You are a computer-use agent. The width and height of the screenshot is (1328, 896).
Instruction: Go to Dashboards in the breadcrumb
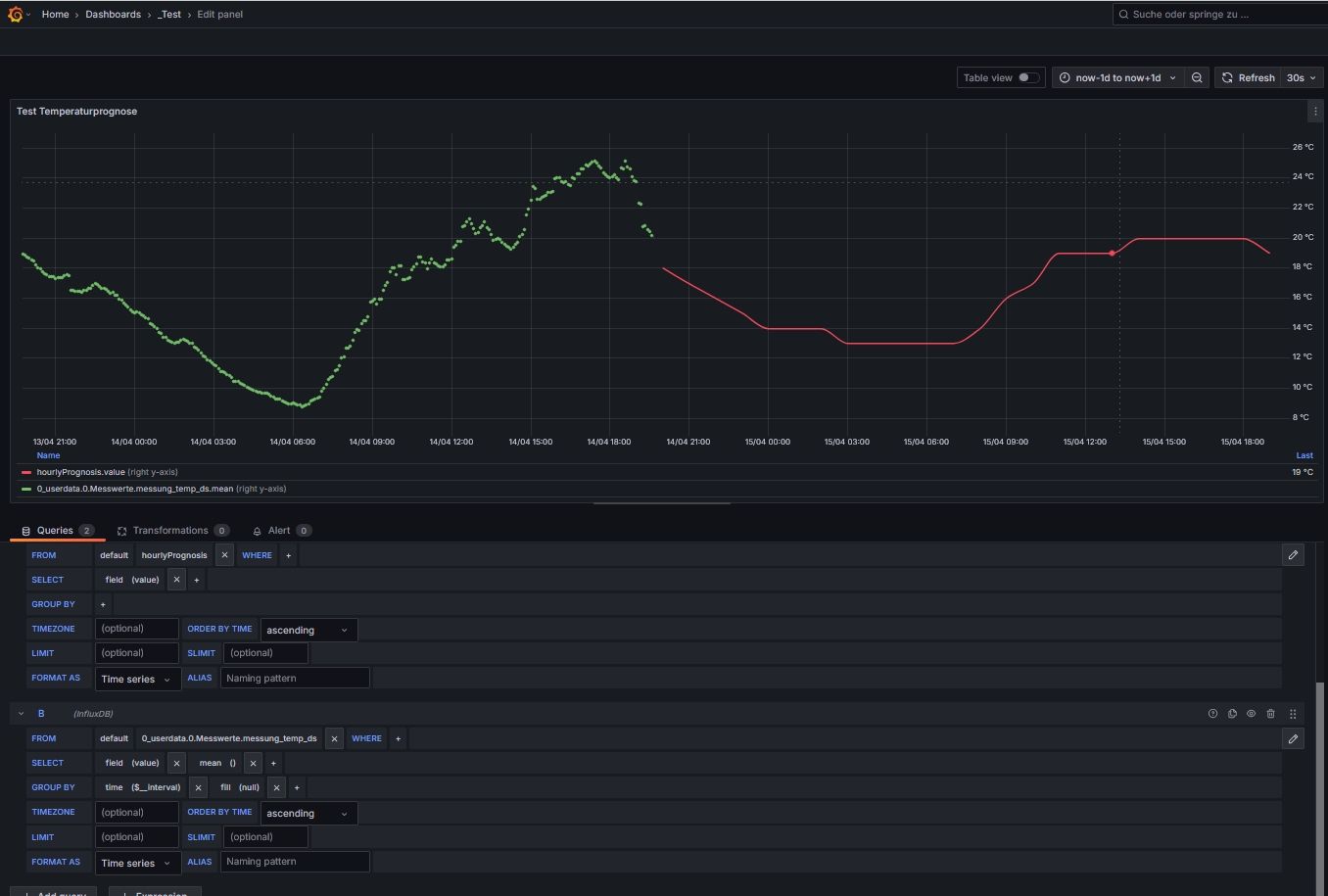coord(113,15)
